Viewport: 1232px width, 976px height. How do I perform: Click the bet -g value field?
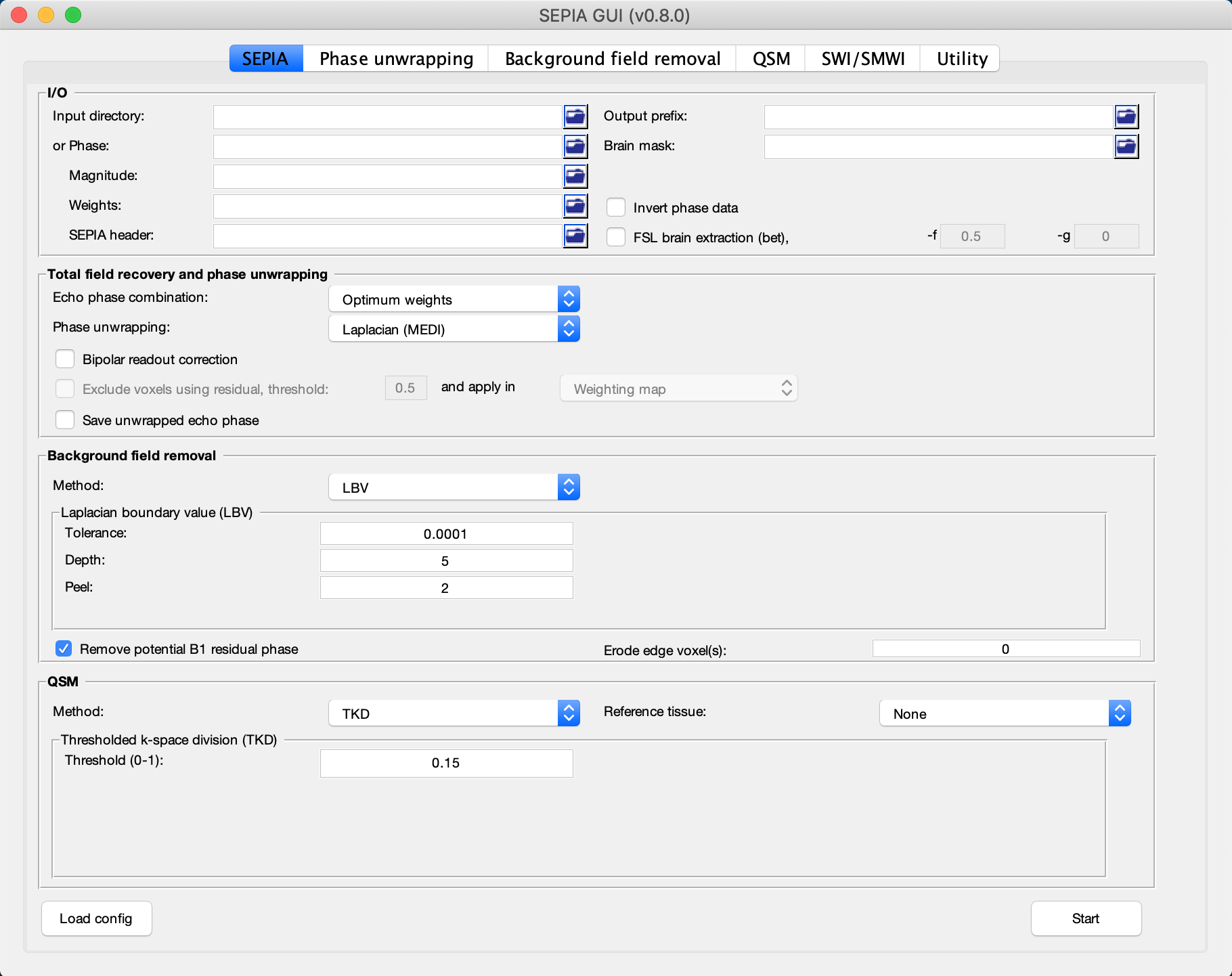pyautogui.click(x=1107, y=236)
